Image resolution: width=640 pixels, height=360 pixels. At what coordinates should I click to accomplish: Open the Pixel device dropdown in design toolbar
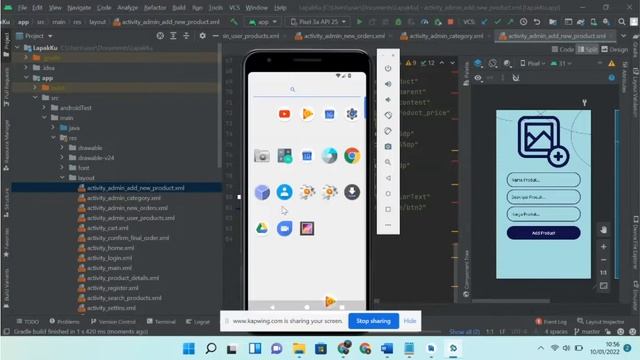533,63
